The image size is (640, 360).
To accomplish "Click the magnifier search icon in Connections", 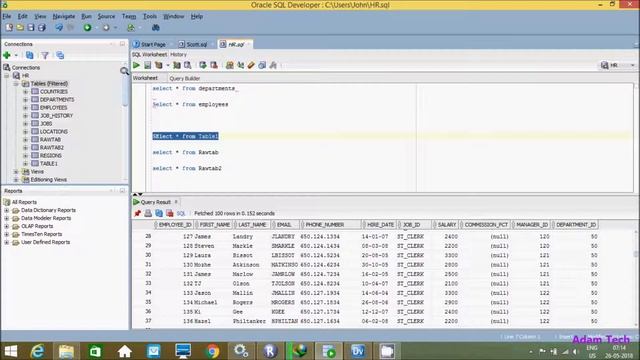I will (124, 71).
